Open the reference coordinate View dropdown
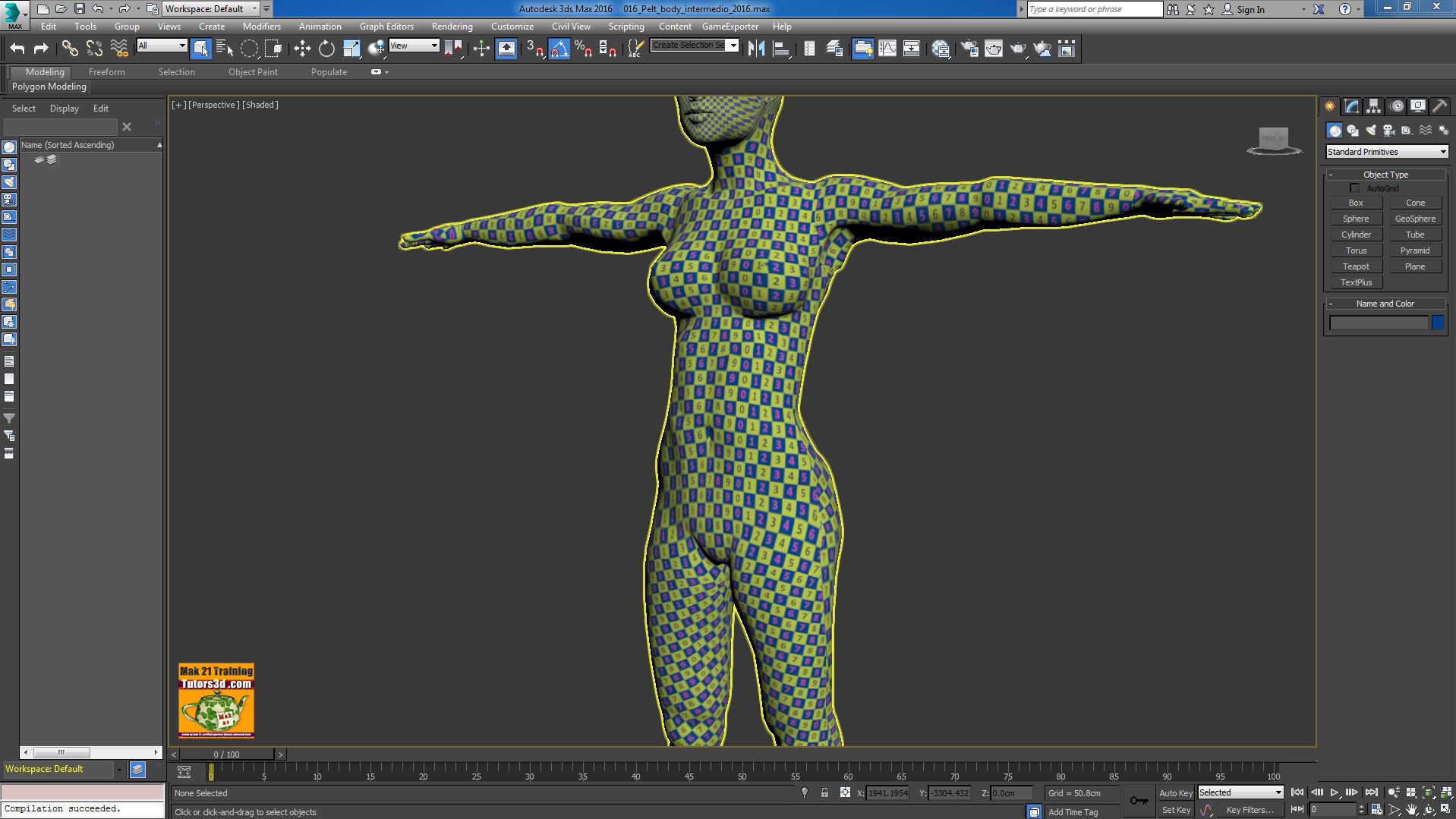This screenshot has width=1456, height=819. [414, 46]
